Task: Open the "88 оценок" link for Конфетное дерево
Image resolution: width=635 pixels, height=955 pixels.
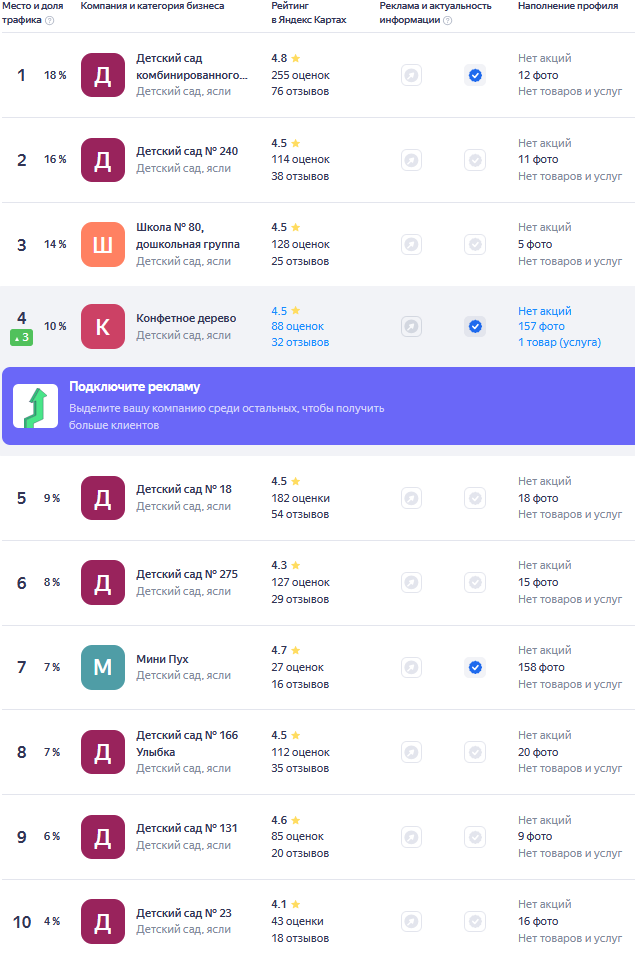Action: pos(297,326)
